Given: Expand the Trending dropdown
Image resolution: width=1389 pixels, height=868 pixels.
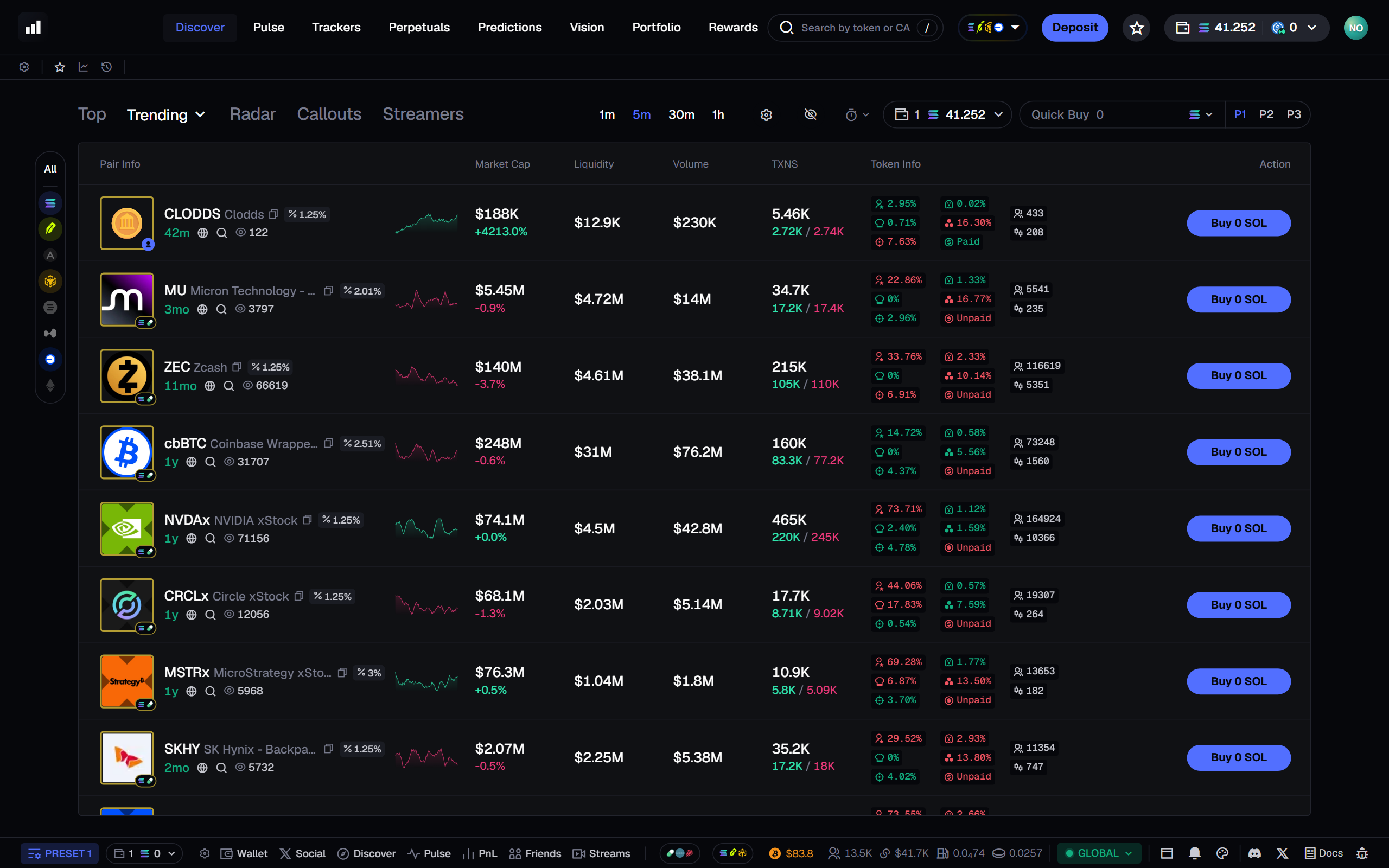Looking at the screenshot, I should (x=166, y=115).
